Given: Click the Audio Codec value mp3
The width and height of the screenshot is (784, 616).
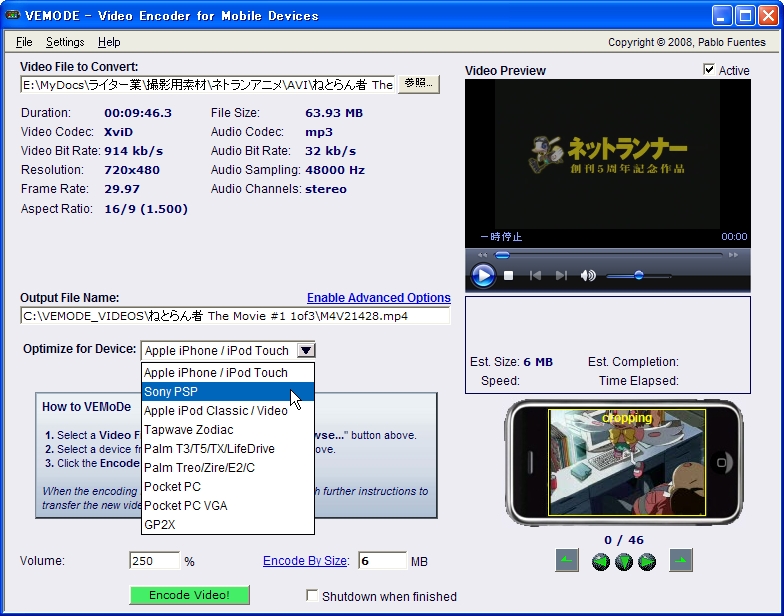Looking at the screenshot, I should click(x=319, y=132).
